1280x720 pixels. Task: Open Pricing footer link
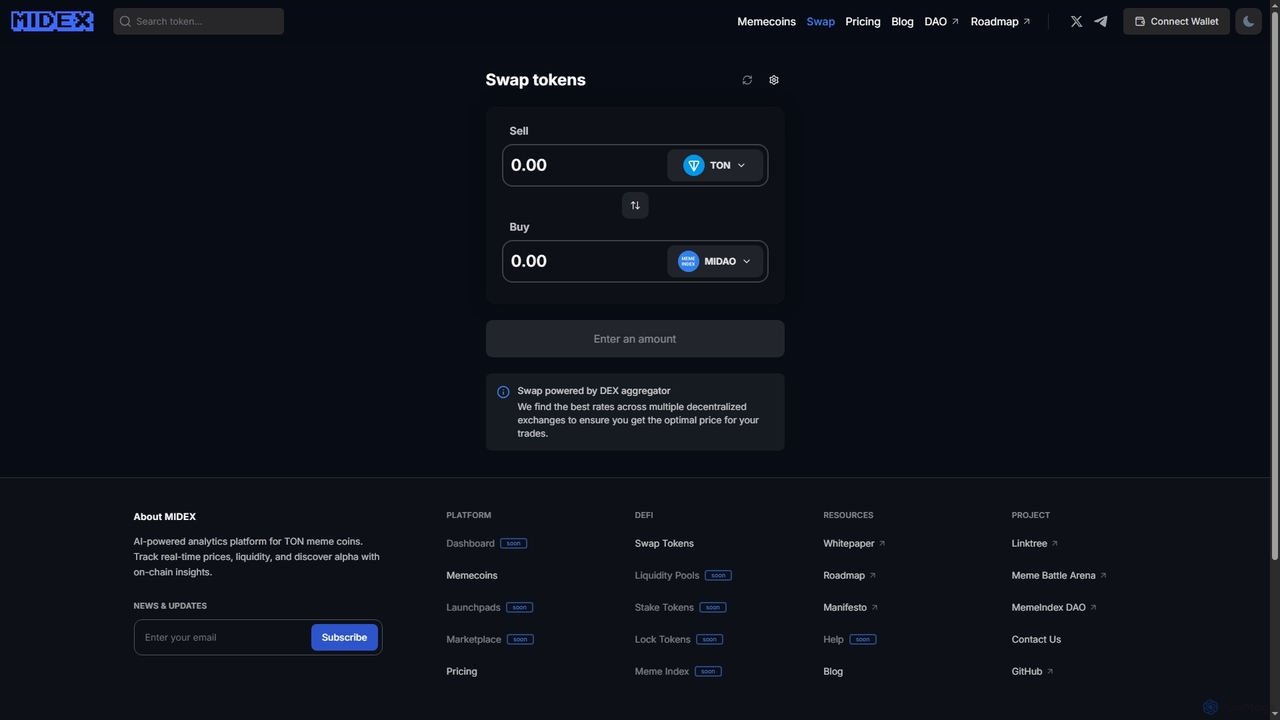pyautogui.click(x=462, y=671)
